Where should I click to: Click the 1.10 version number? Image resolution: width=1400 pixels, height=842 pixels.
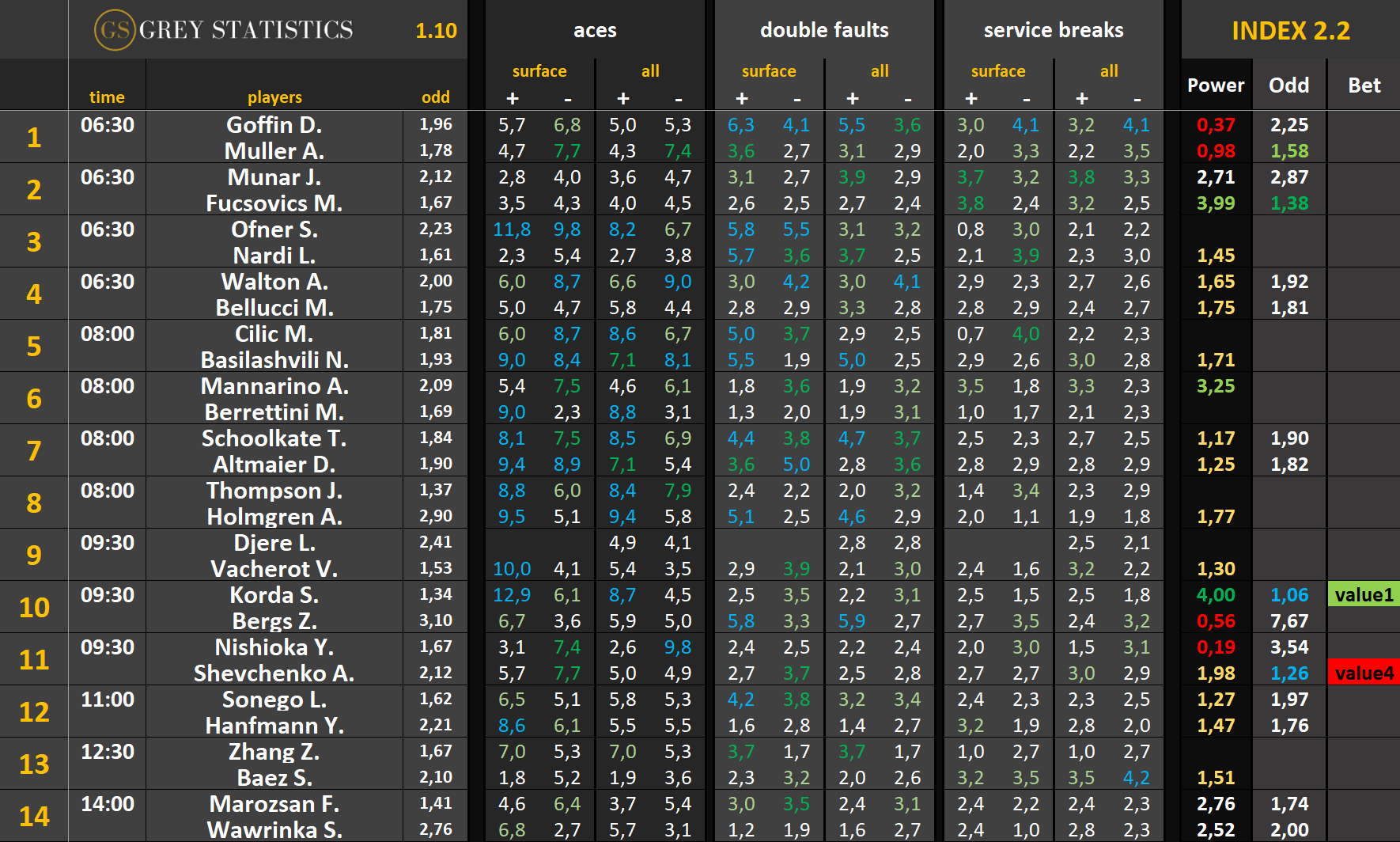click(436, 31)
